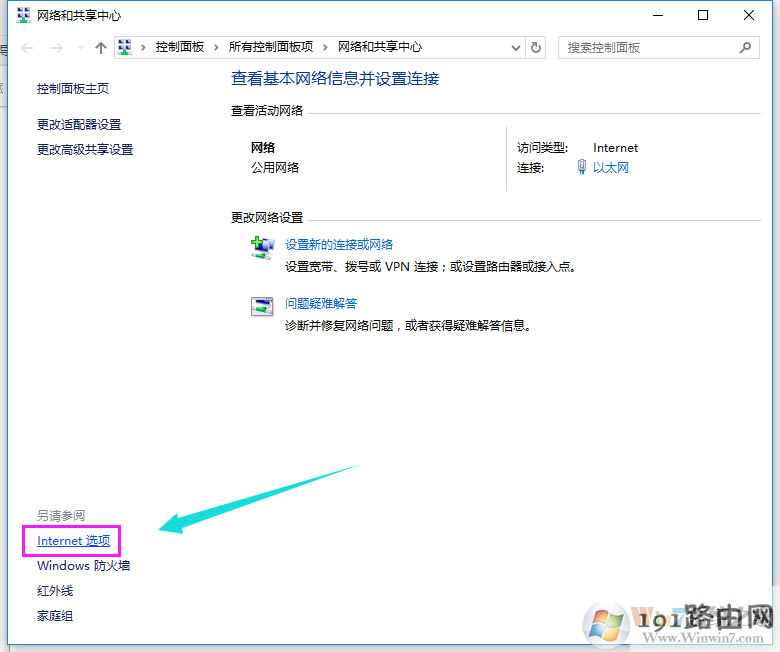Select 所有控制面板项 in the breadcrumb path

271,48
